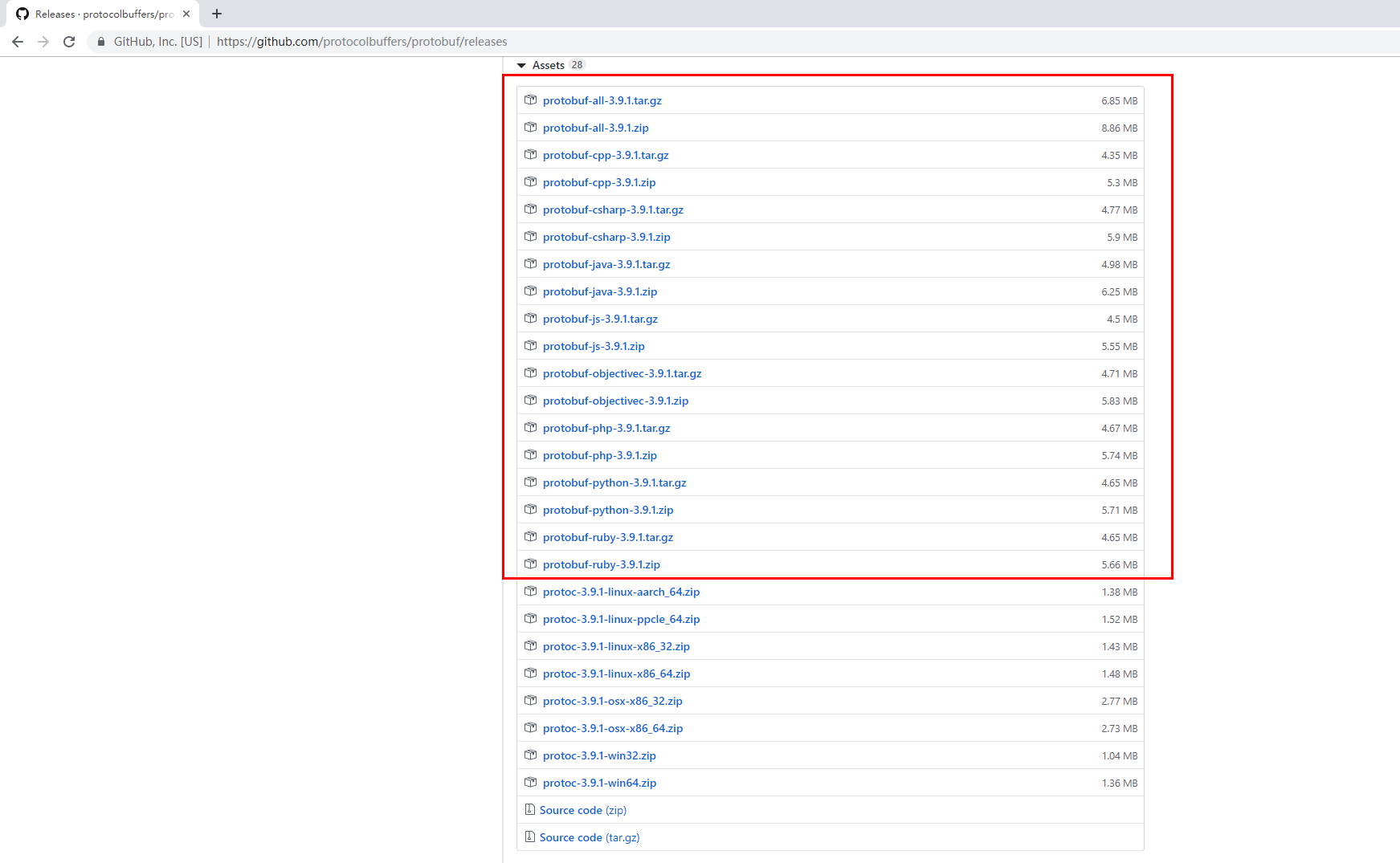Click package icon beside protoc-3.9.1-linux-aarch_64.zip
This screenshot has width=1400, height=863.
coord(530,591)
